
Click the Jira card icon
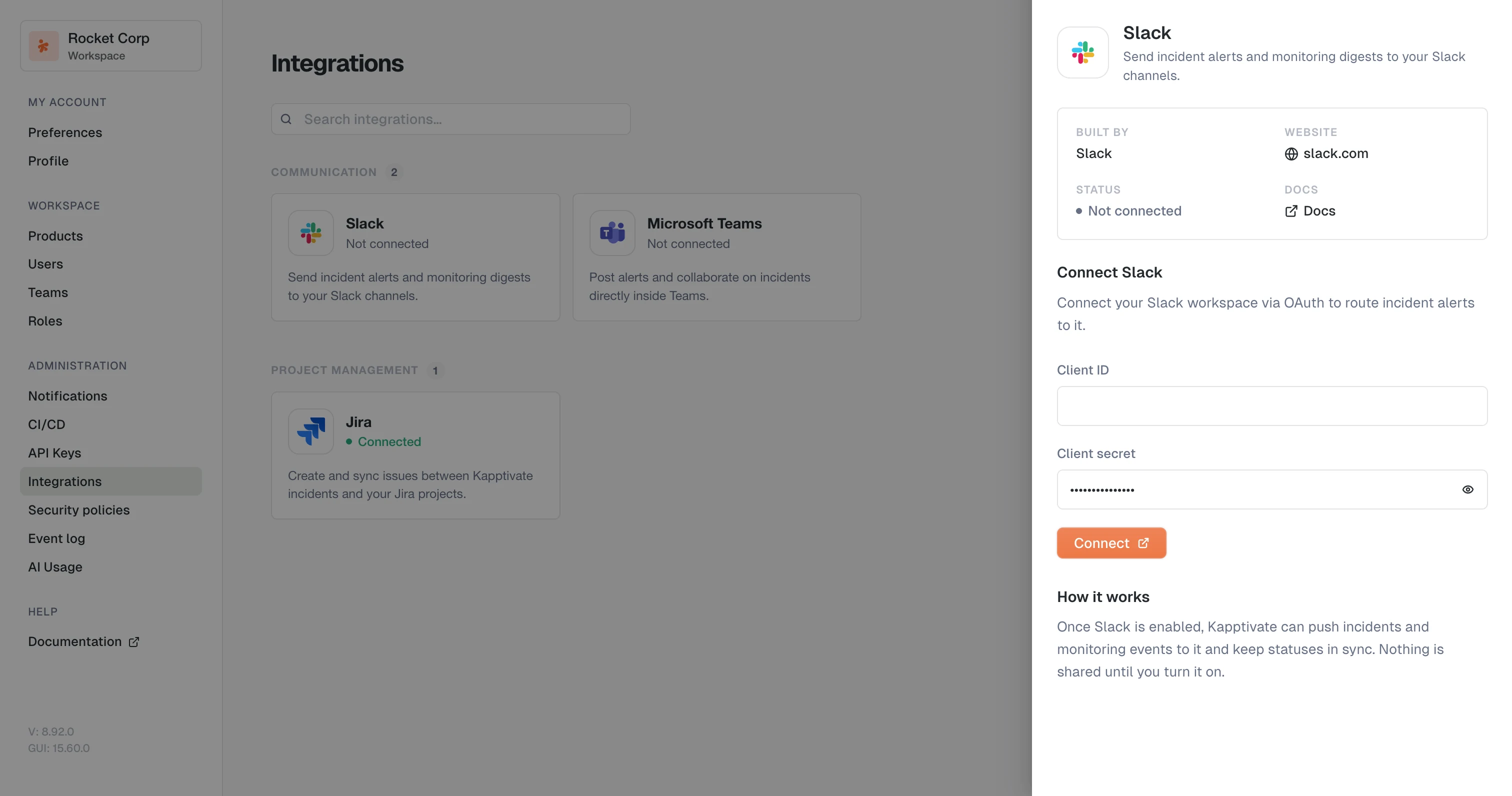tap(310, 431)
